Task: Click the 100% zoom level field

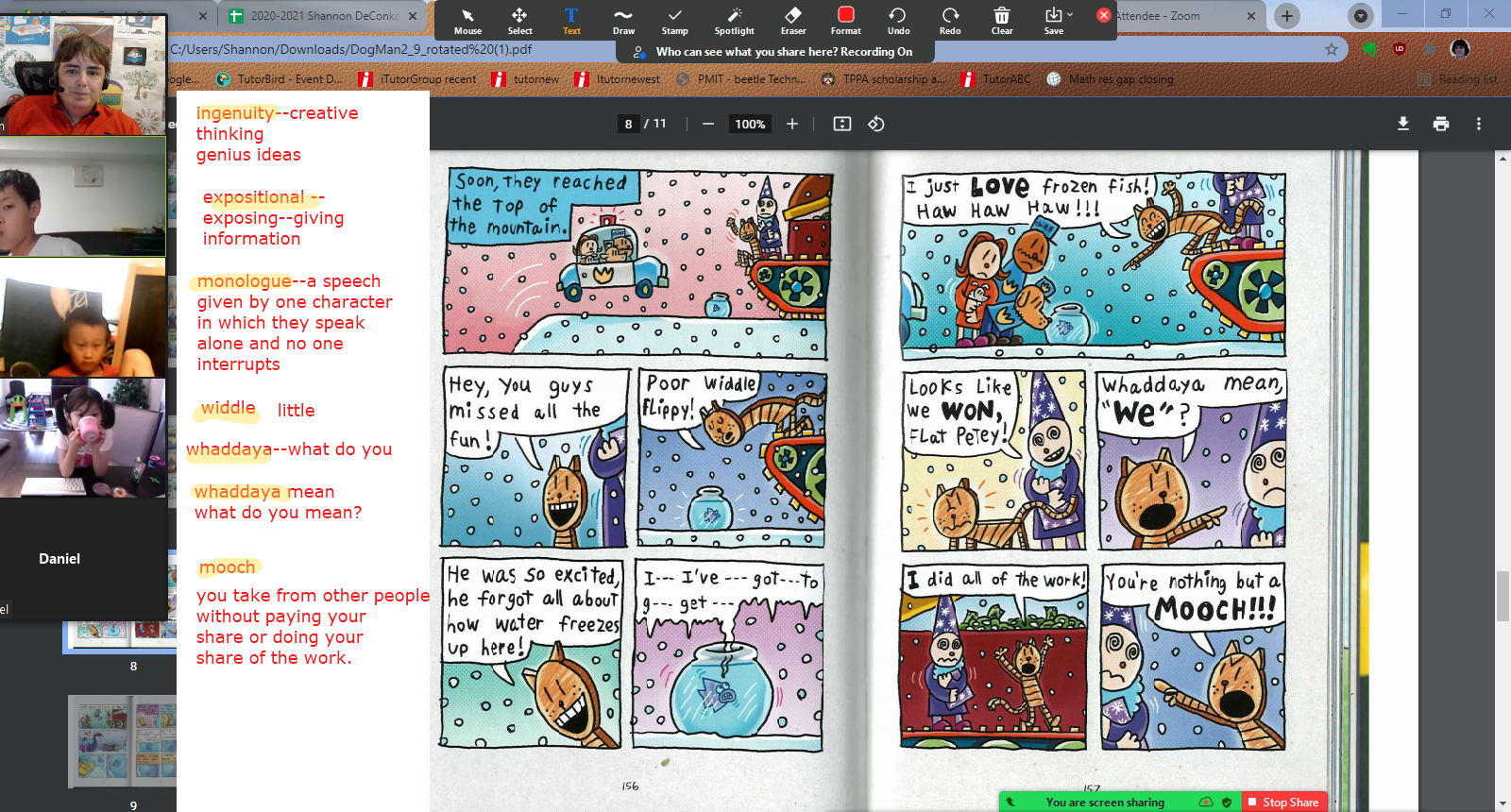Action: [x=750, y=124]
